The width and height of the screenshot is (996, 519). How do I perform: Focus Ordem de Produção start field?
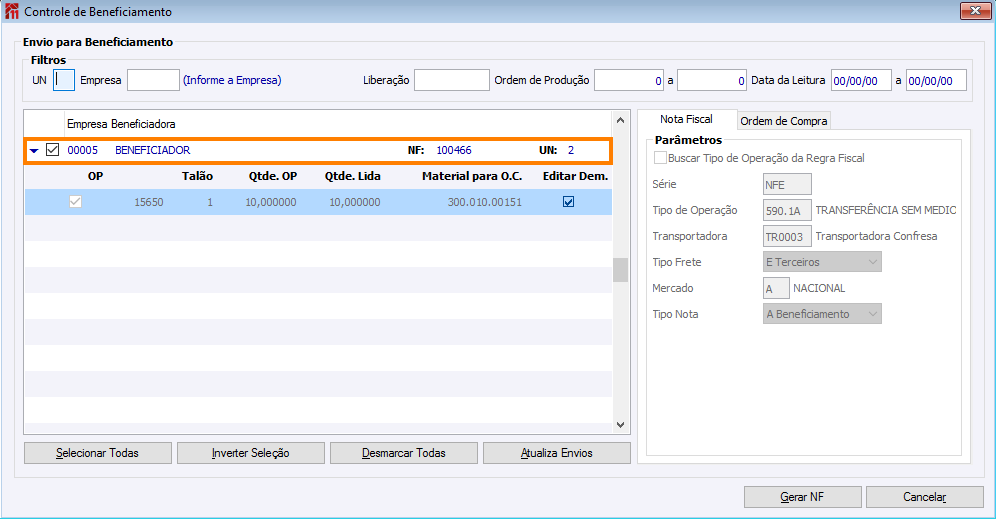[x=629, y=80]
